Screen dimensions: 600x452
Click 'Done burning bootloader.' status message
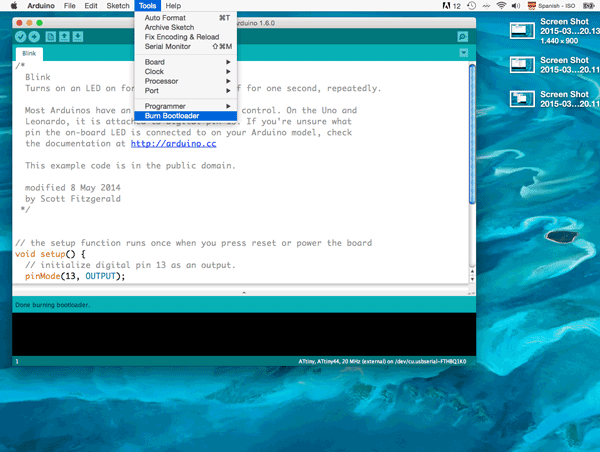[52, 305]
